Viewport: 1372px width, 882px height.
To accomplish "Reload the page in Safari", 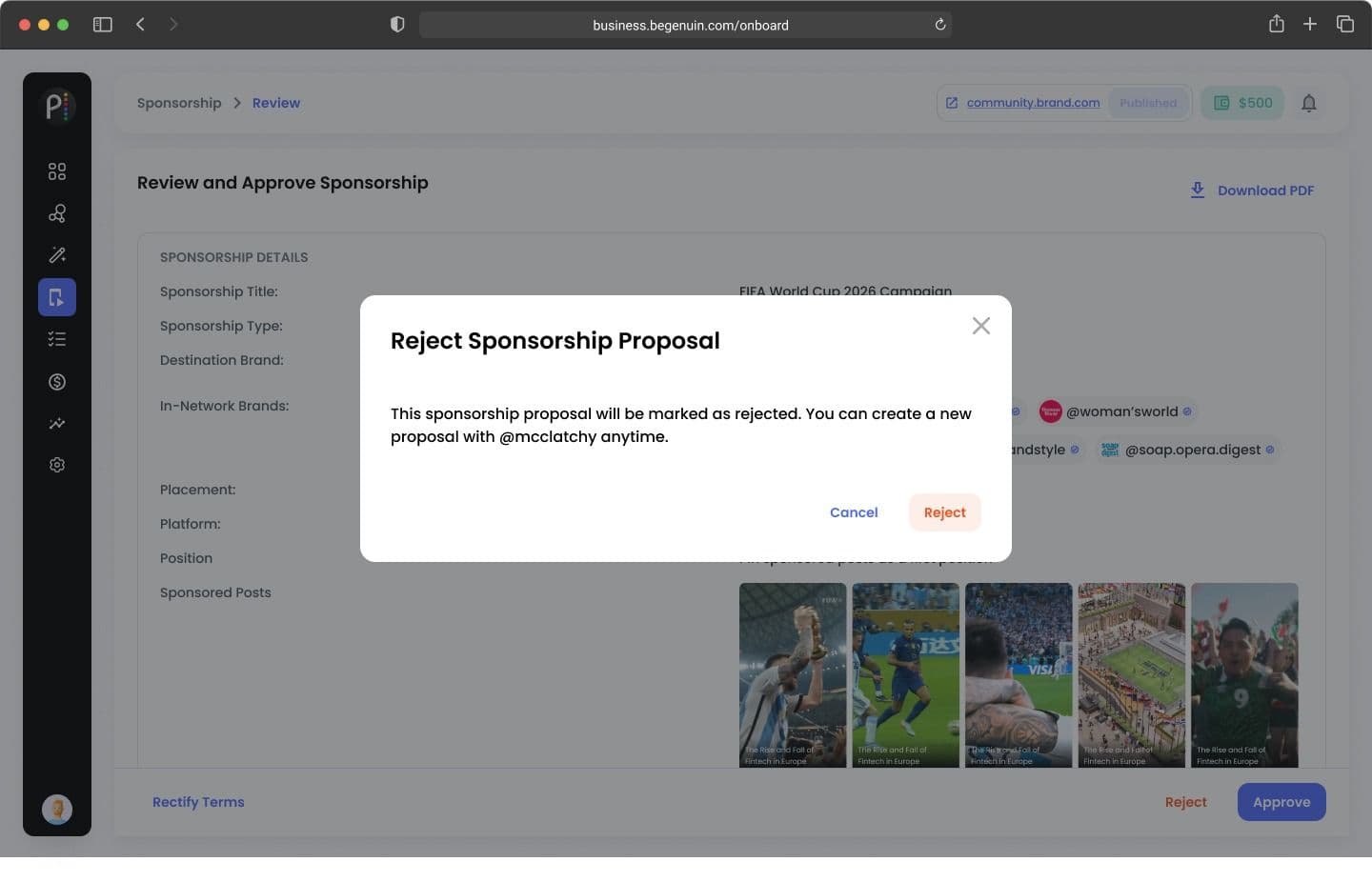I will click(x=940, y=25).
